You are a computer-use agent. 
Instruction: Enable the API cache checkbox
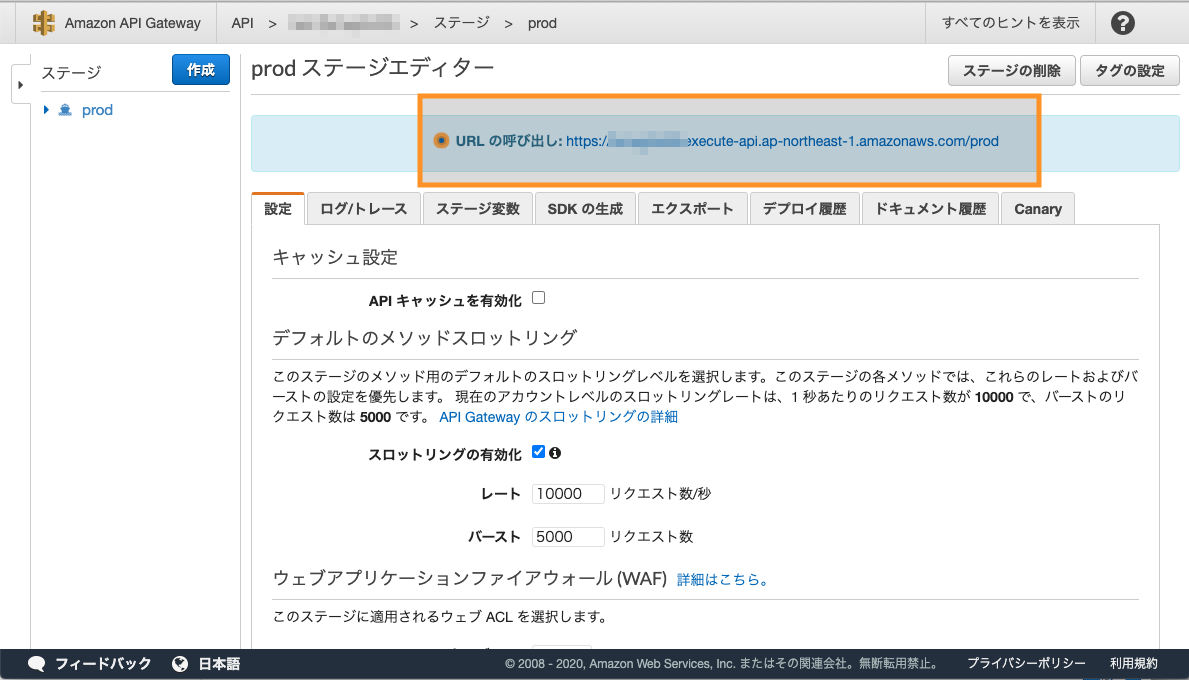[x=538, y=298]
